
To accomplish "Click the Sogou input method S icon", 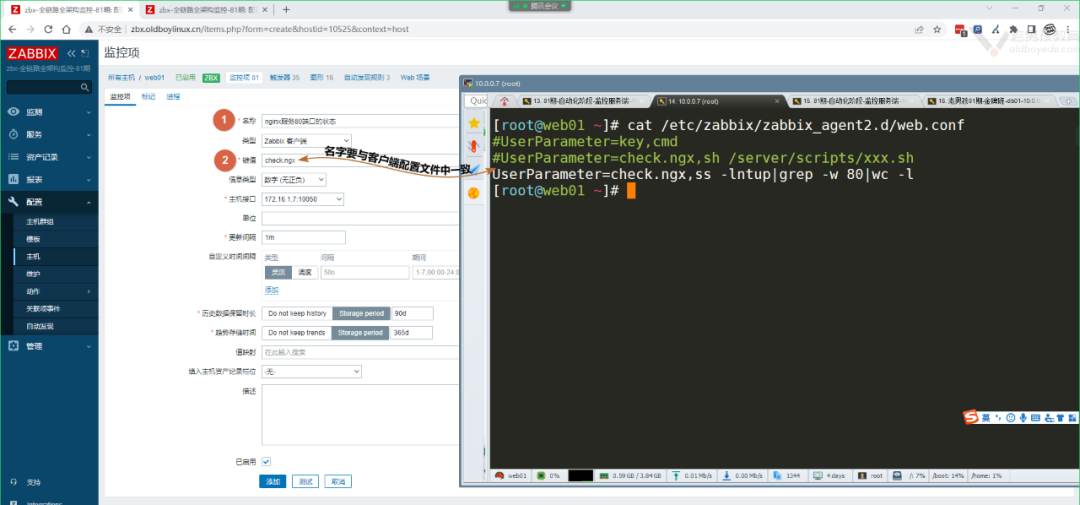I will pyautogui.click(x=971, y=418).
